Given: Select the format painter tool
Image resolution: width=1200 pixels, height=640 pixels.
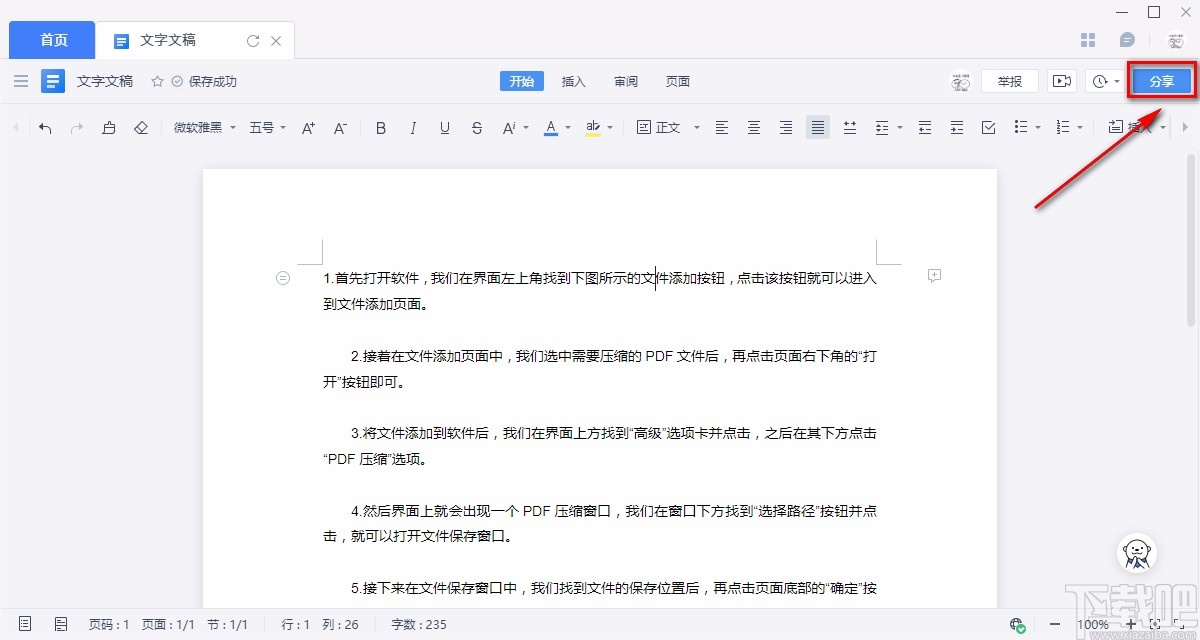Looking at the screenshot, I should (109, 128).
